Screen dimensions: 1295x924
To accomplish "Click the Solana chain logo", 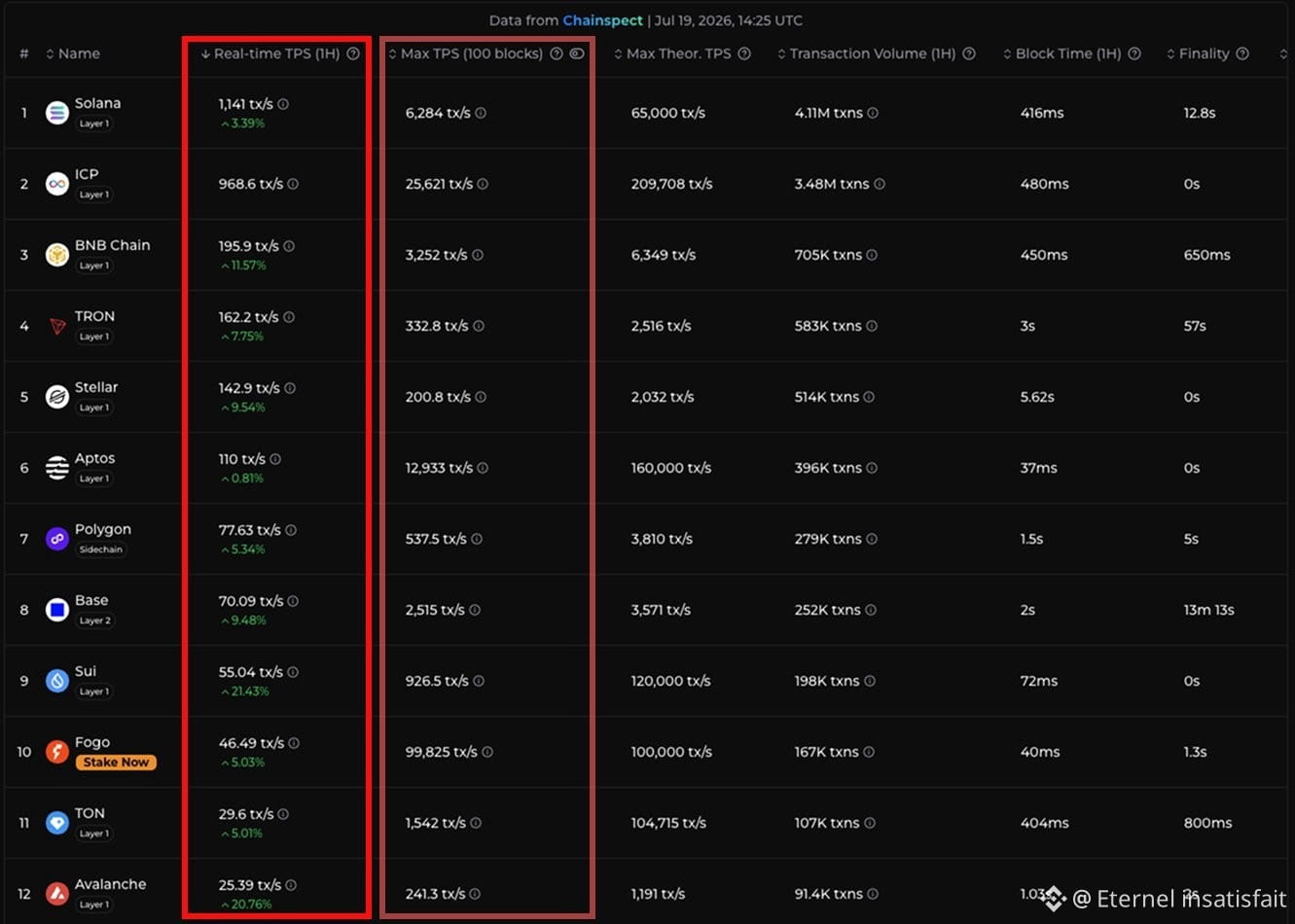I will (x=57, y=113).
